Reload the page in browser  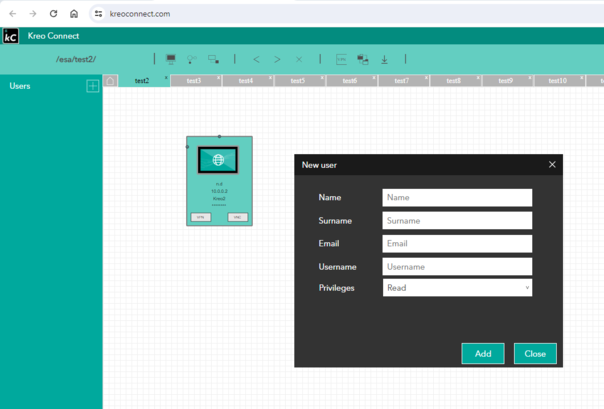pos(53,14)
